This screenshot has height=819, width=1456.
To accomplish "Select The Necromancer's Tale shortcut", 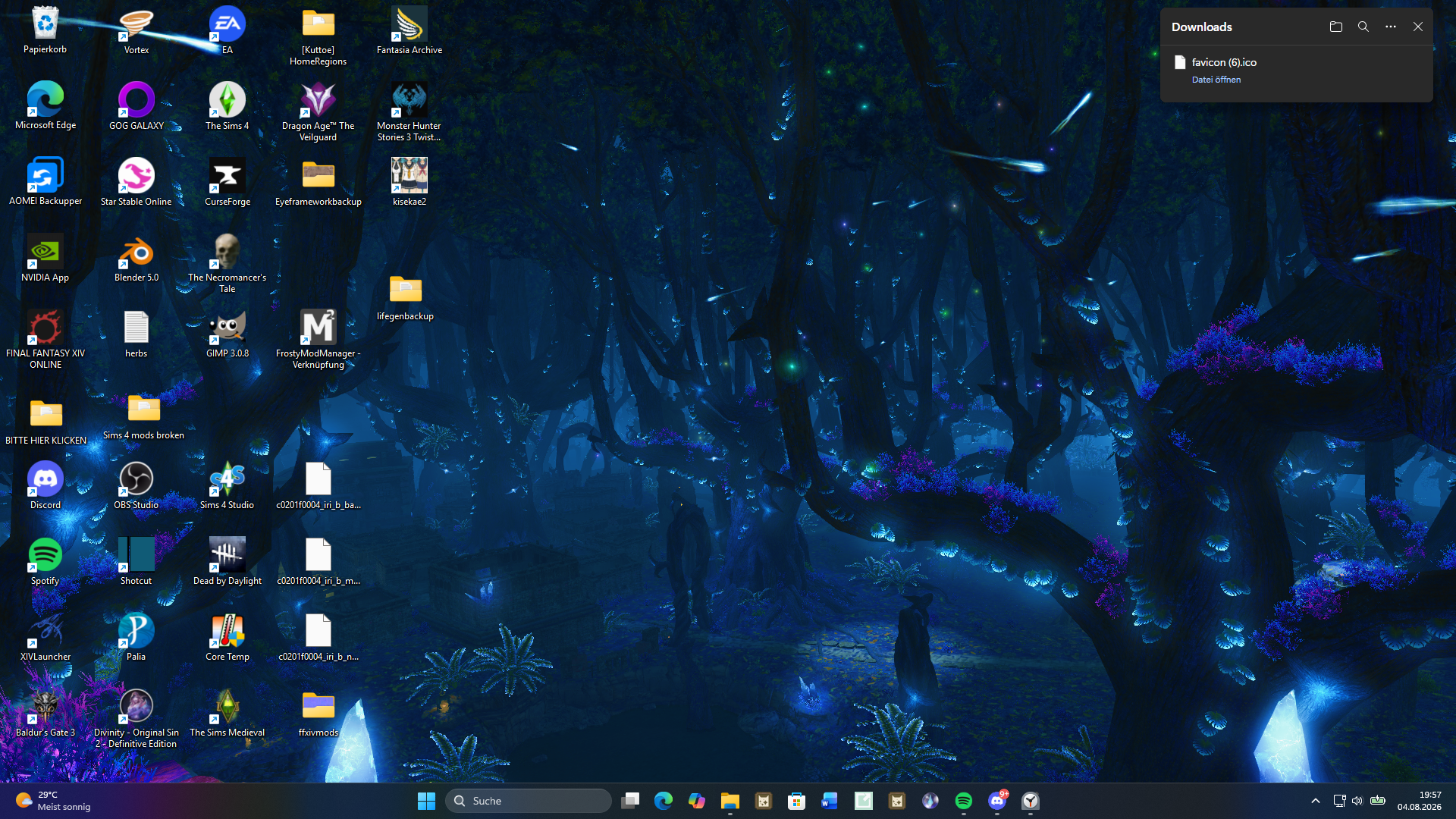I will click(227, 263).
